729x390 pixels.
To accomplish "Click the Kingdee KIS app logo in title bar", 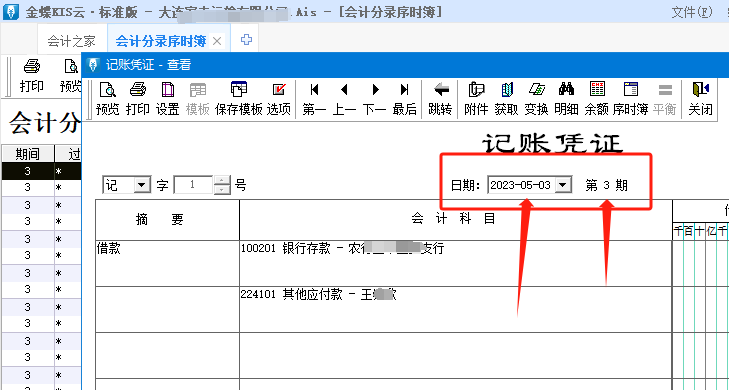I will (x=10, y=12).
